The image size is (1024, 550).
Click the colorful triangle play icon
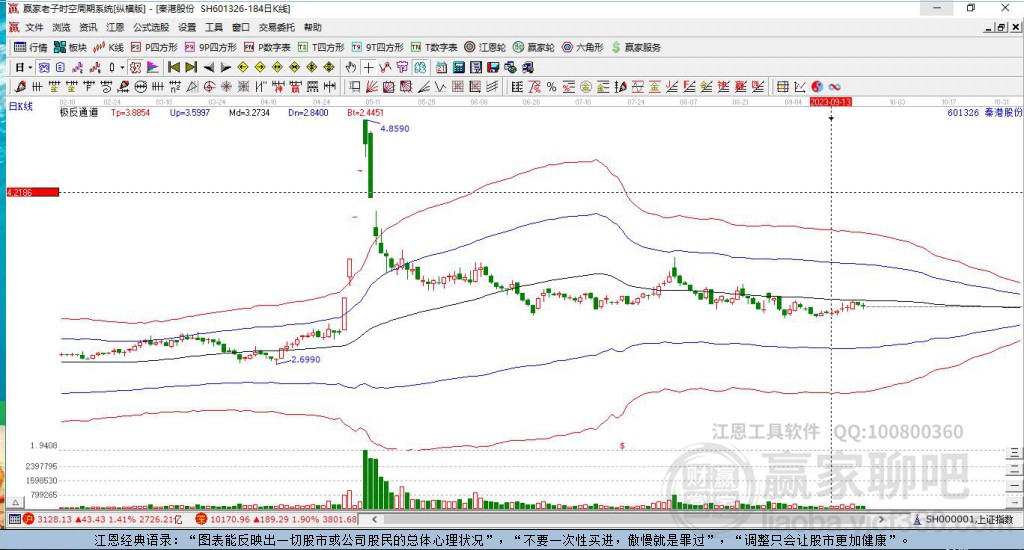(x=153, y=67)
